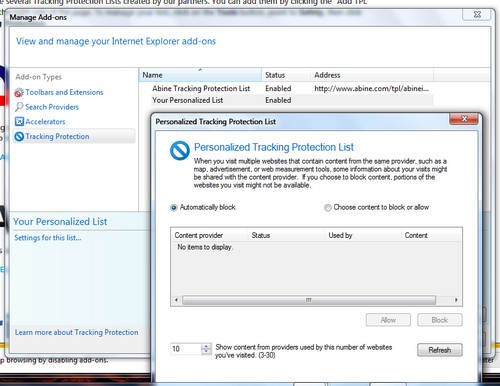Click the Enabled status of Your Personalized List
The height and width of the screenshot is (386, 500).
[x=278, y=100]
